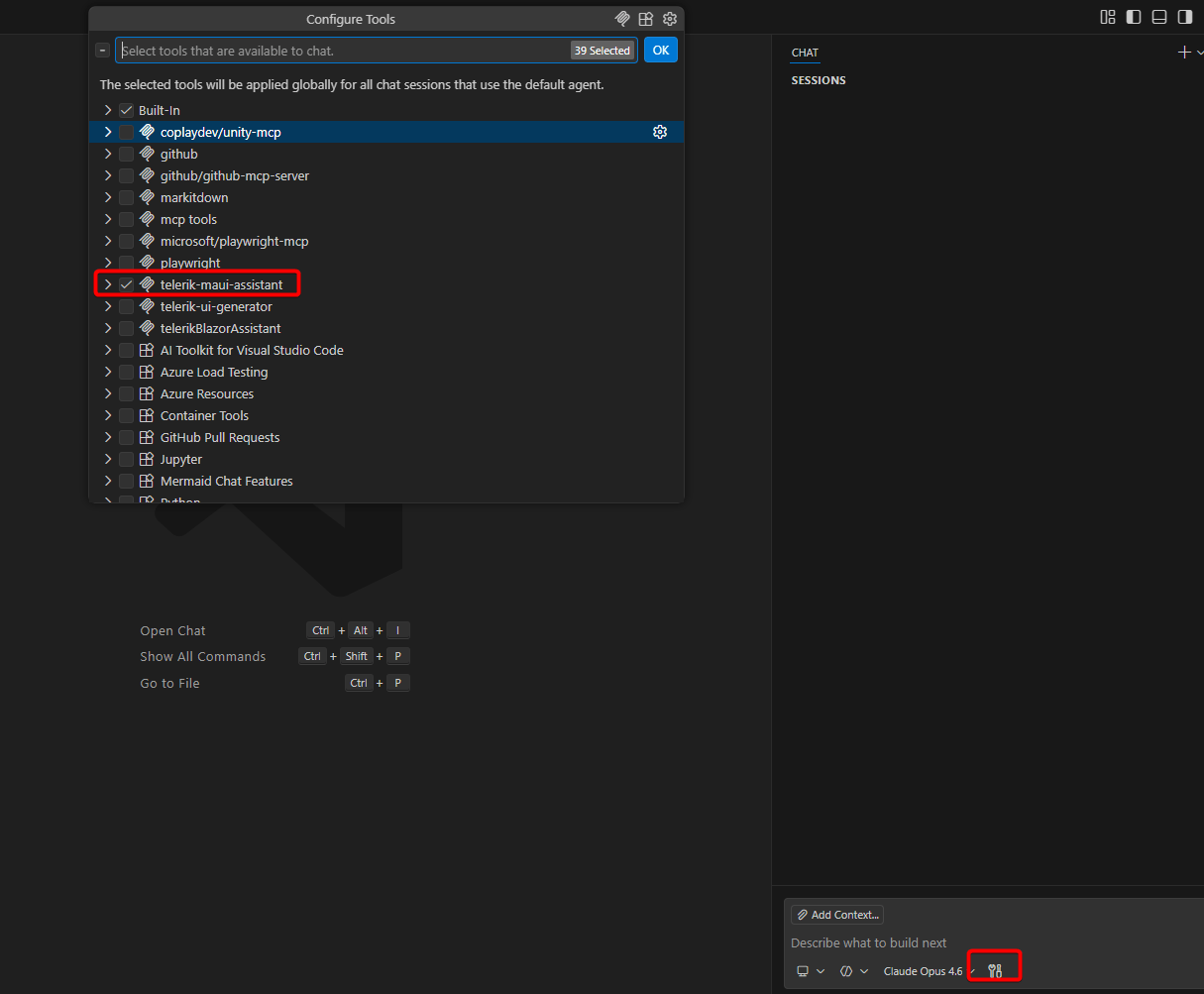Click Open Chat in the welcome shortcuts

[x=173, y=630]
